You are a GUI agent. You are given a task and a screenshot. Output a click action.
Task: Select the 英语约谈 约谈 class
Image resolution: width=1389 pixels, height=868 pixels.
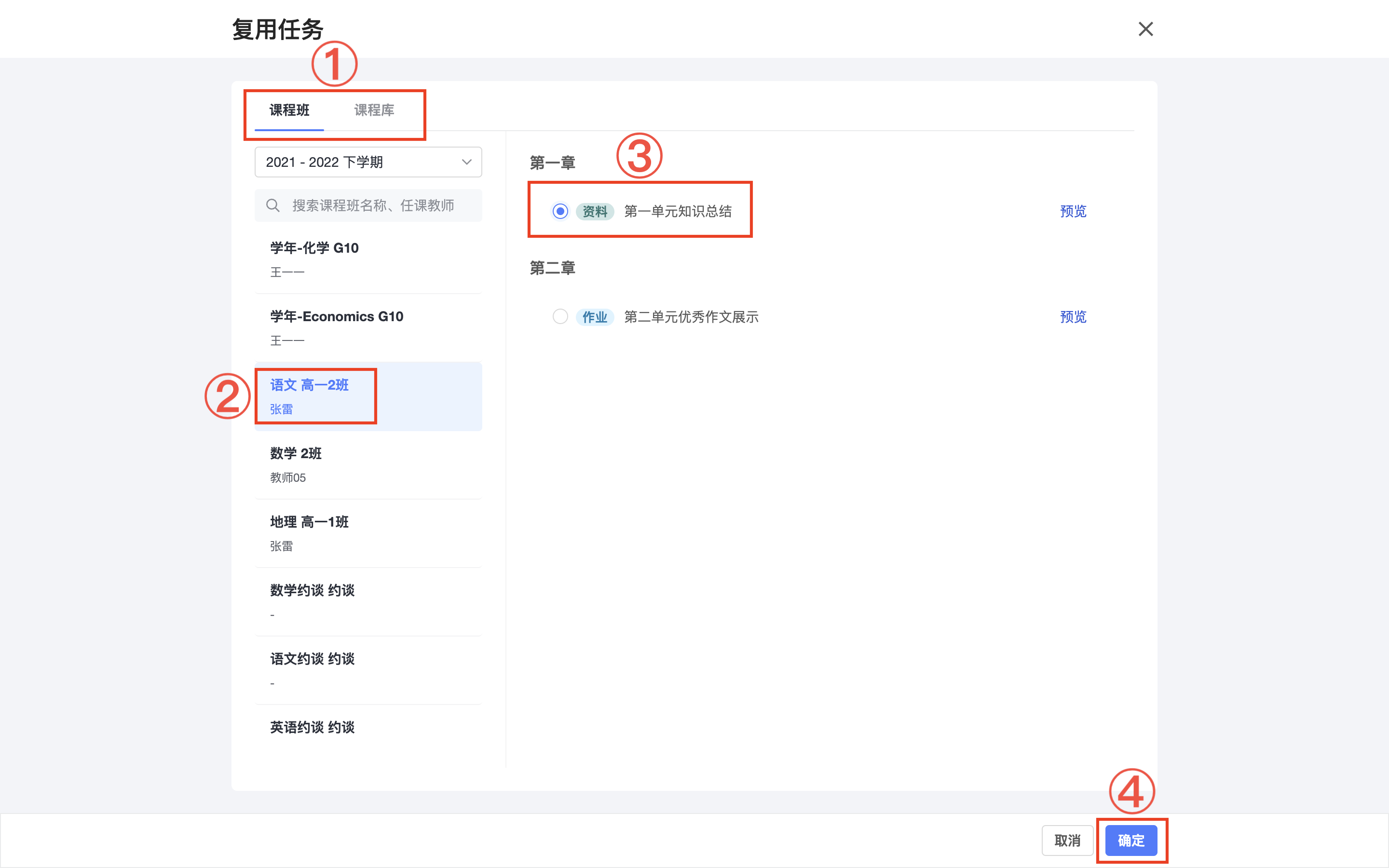368,728
